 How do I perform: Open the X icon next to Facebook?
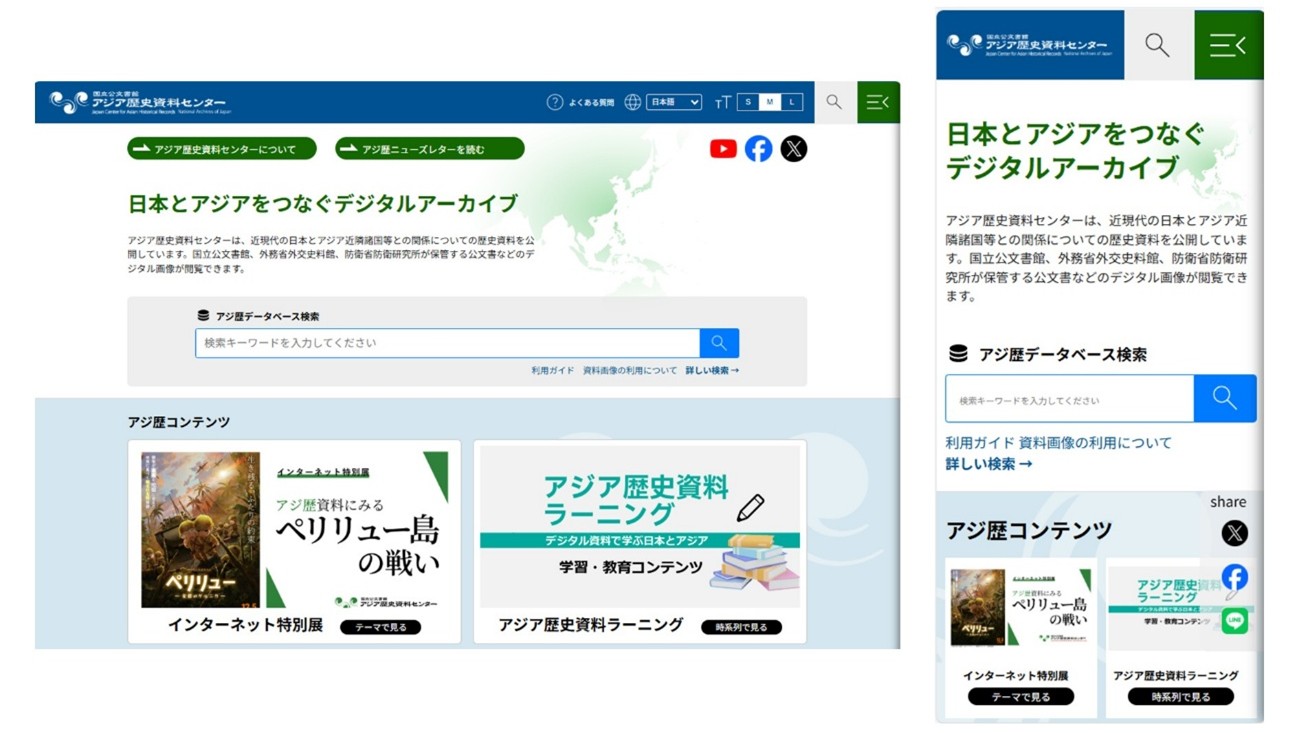pyautogui.click(x=793, y=149)
